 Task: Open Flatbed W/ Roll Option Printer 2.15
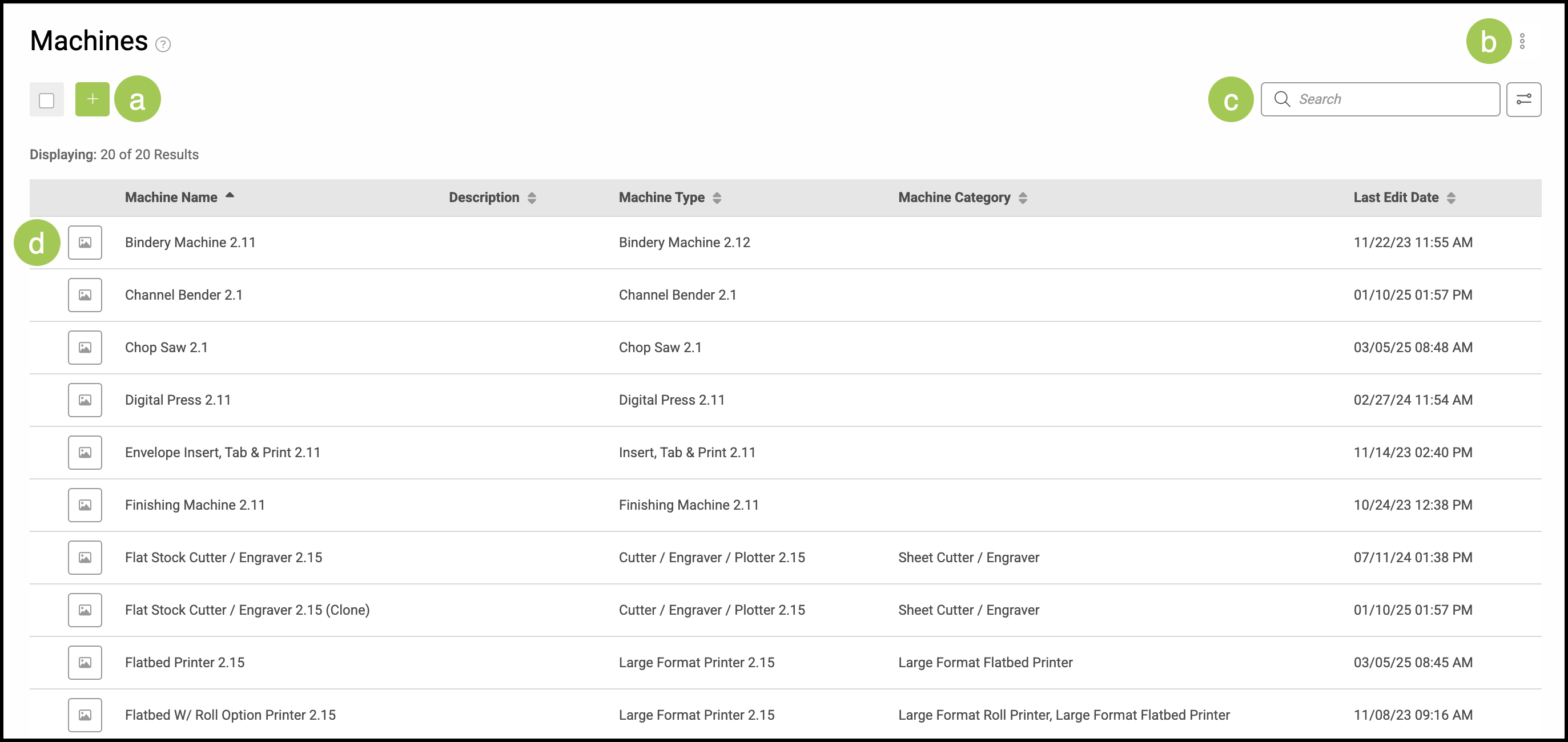click(230, 715)
